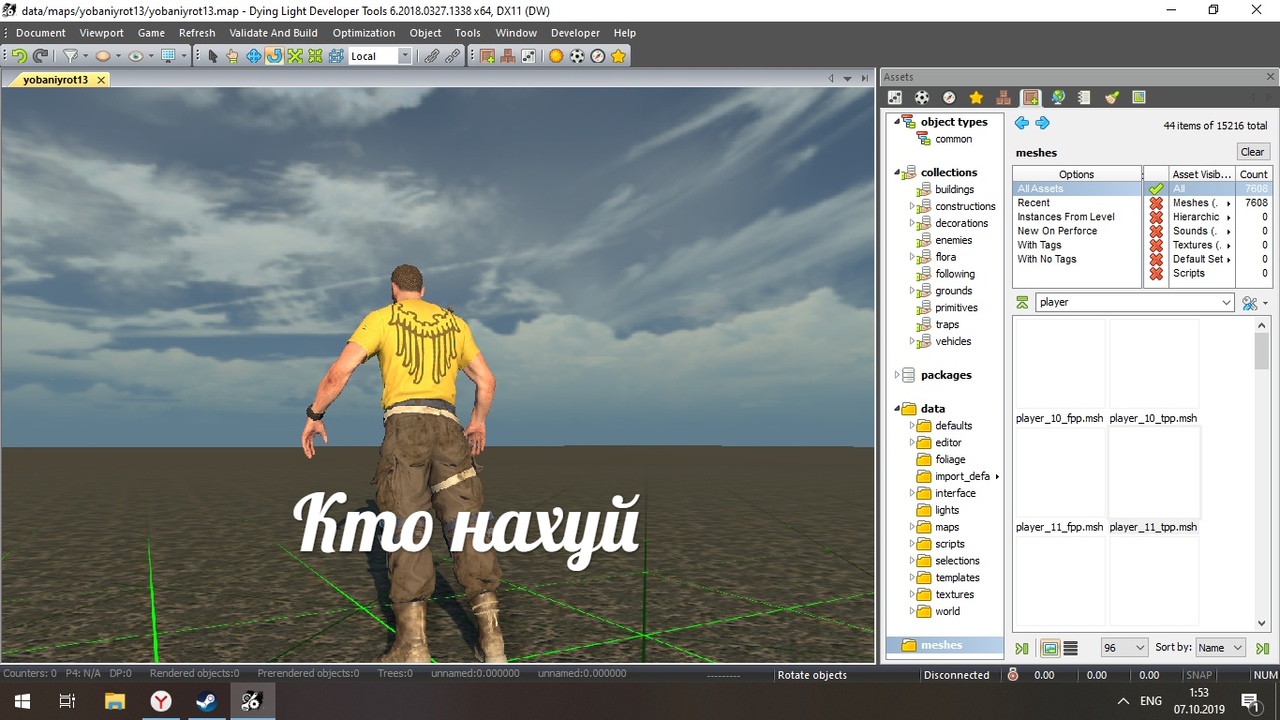This screenshot has width=1280, height=720.
Task: Toggle Textures asset visibility red X
Action: pyautogui.click(x=1156, y=245)
